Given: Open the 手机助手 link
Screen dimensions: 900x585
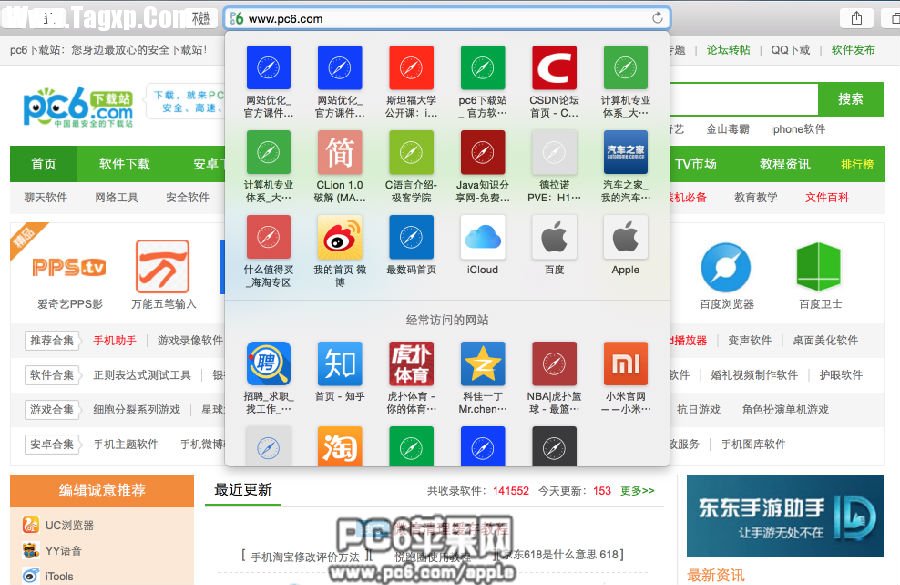Looking at the screenshot, I should (x=115, y=340).
